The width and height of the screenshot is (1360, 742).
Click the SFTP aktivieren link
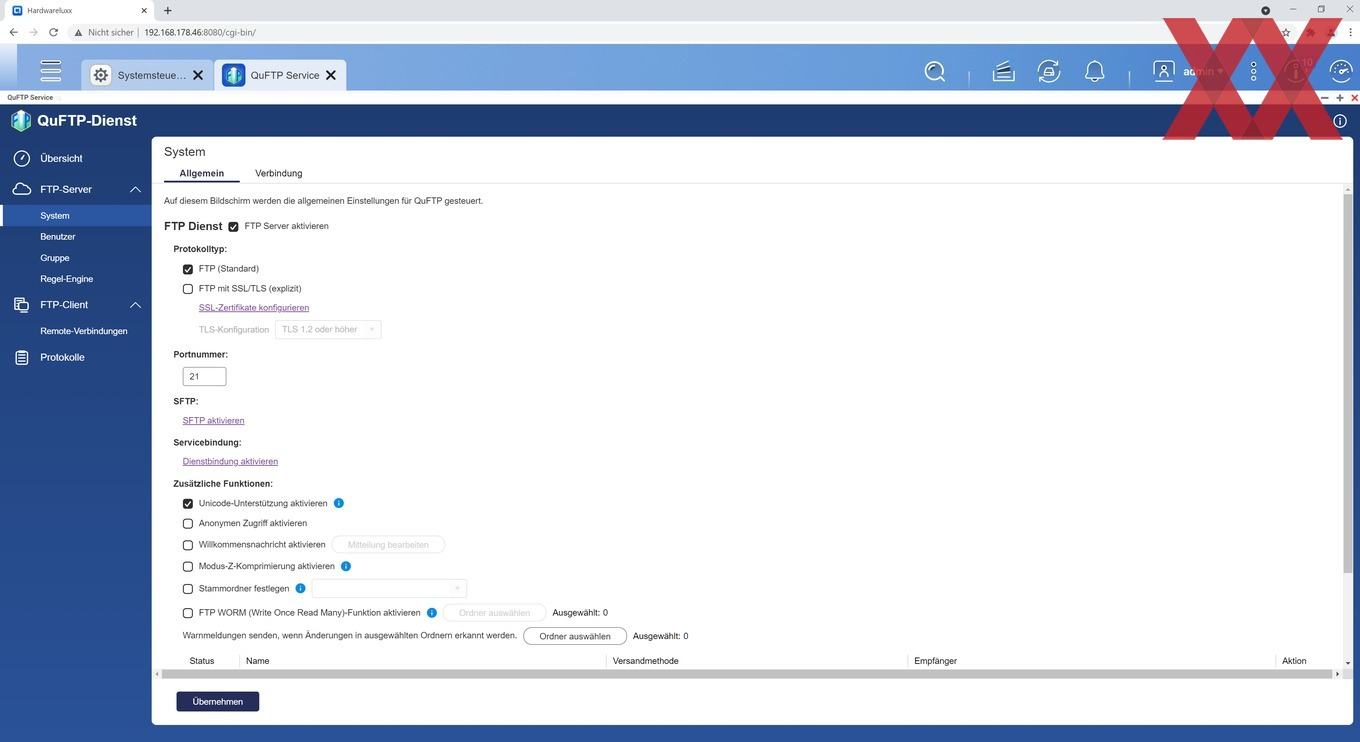tap(213, 421)
